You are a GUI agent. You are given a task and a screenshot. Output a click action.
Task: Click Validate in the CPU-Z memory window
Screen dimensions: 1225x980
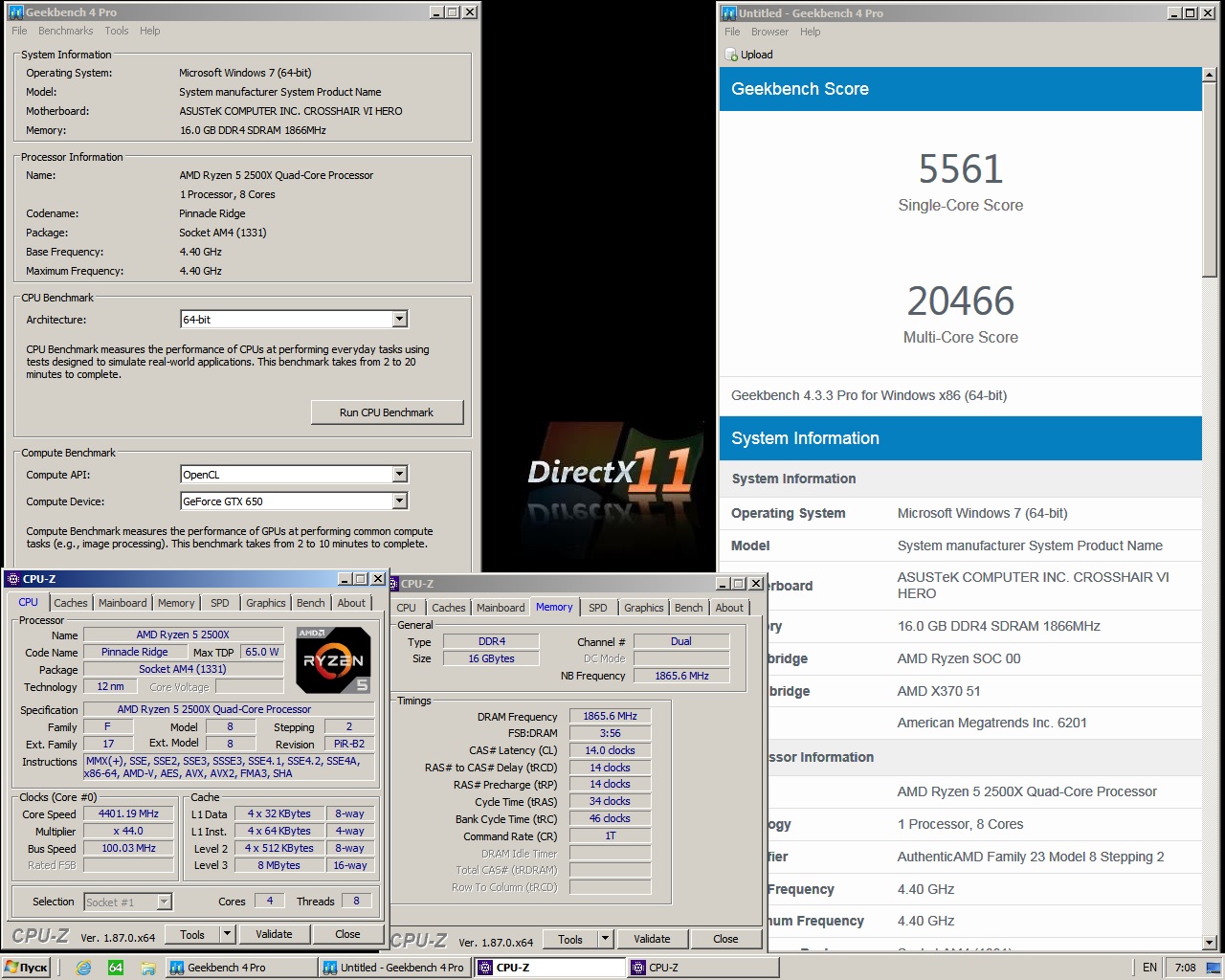click(652, 939)
